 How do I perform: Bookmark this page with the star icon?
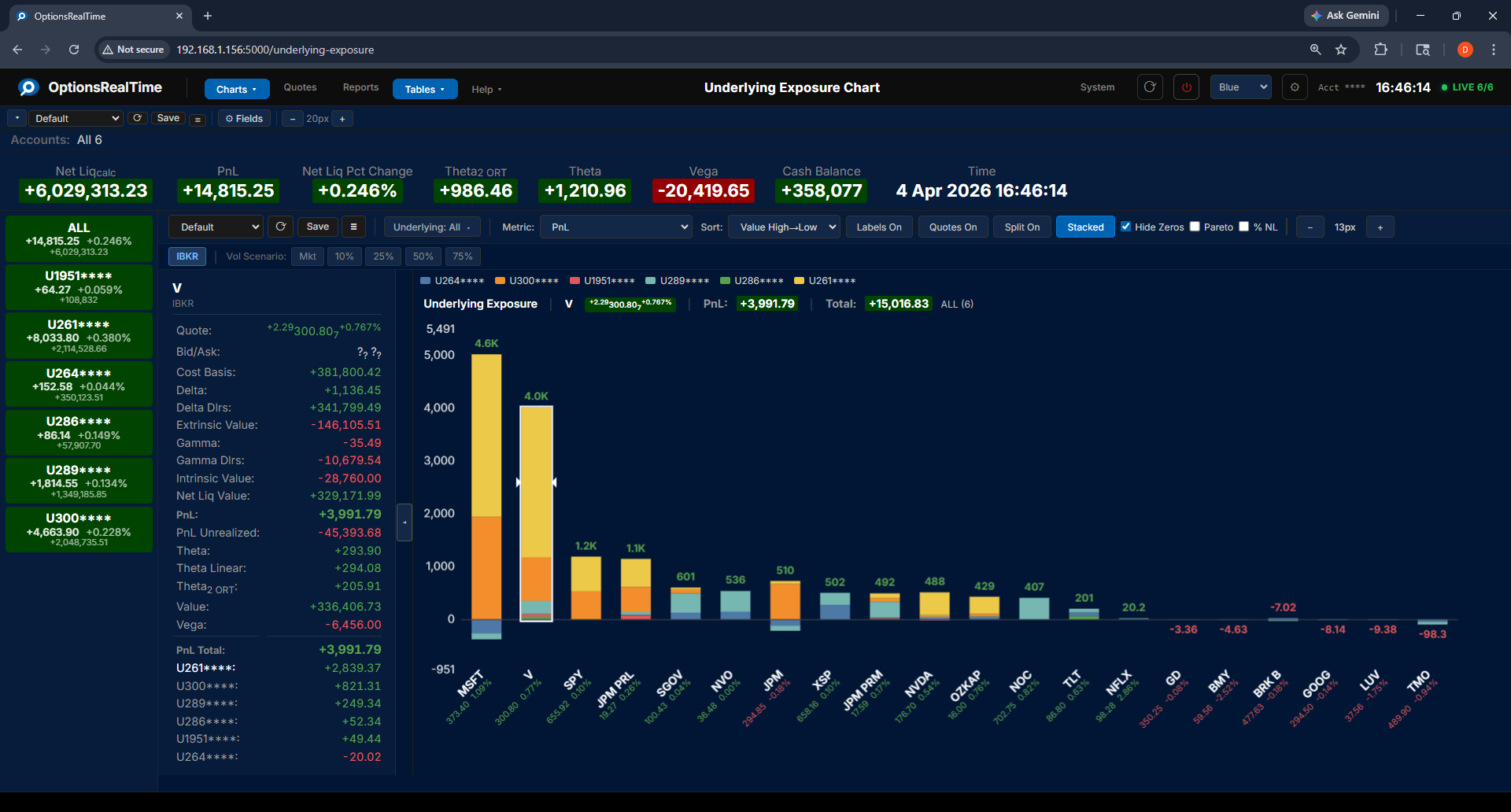coord(1341,50)
